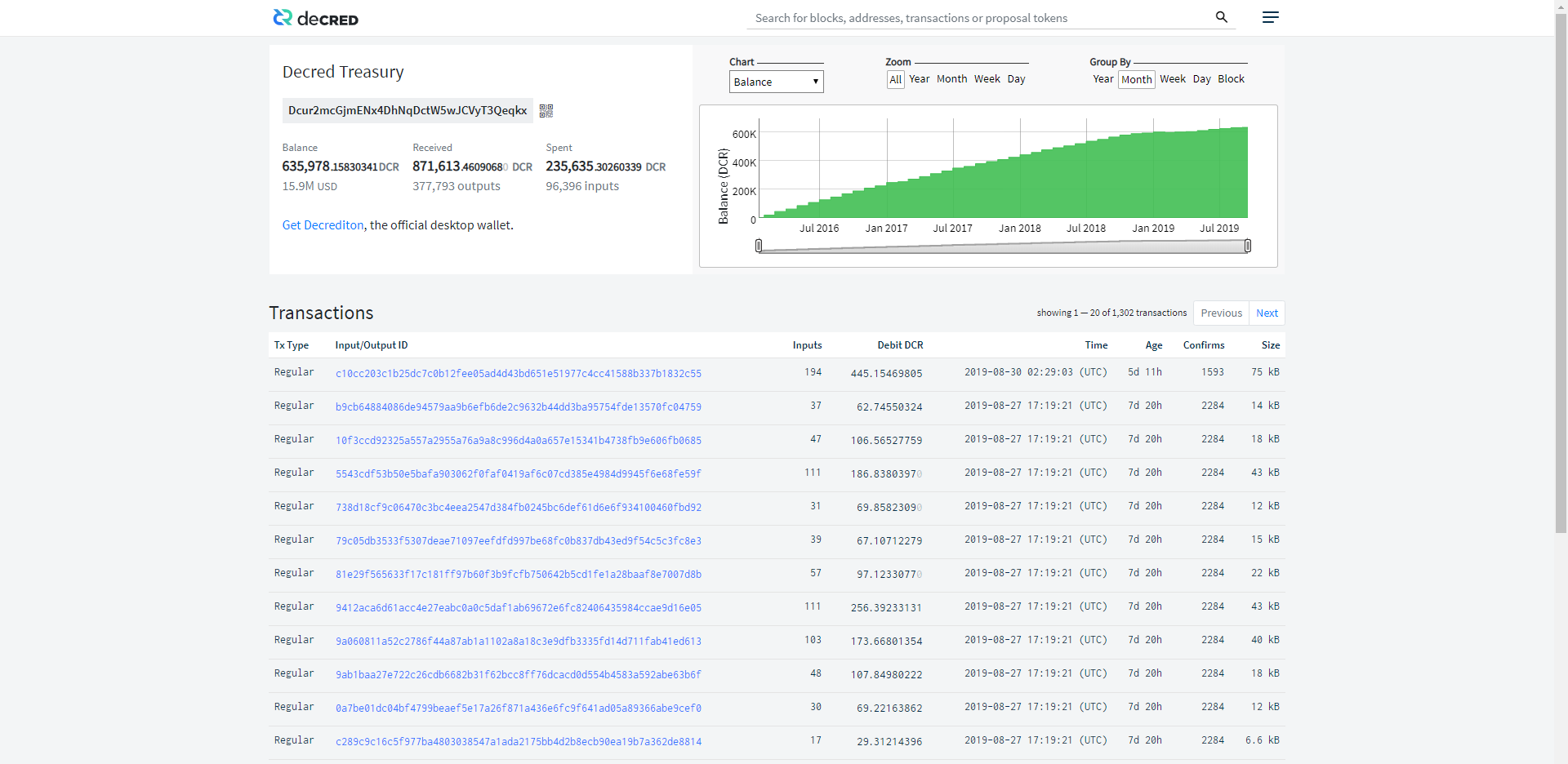Open the hamburger menu icon
The width and height of the screenshot is (1568, 764).
(1270, 17)
